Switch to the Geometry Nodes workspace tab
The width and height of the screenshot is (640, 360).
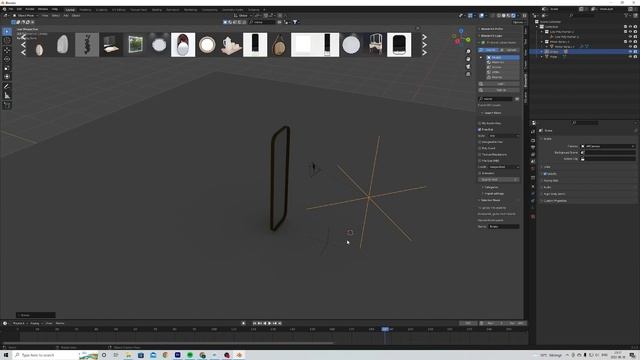click(233, 9)
